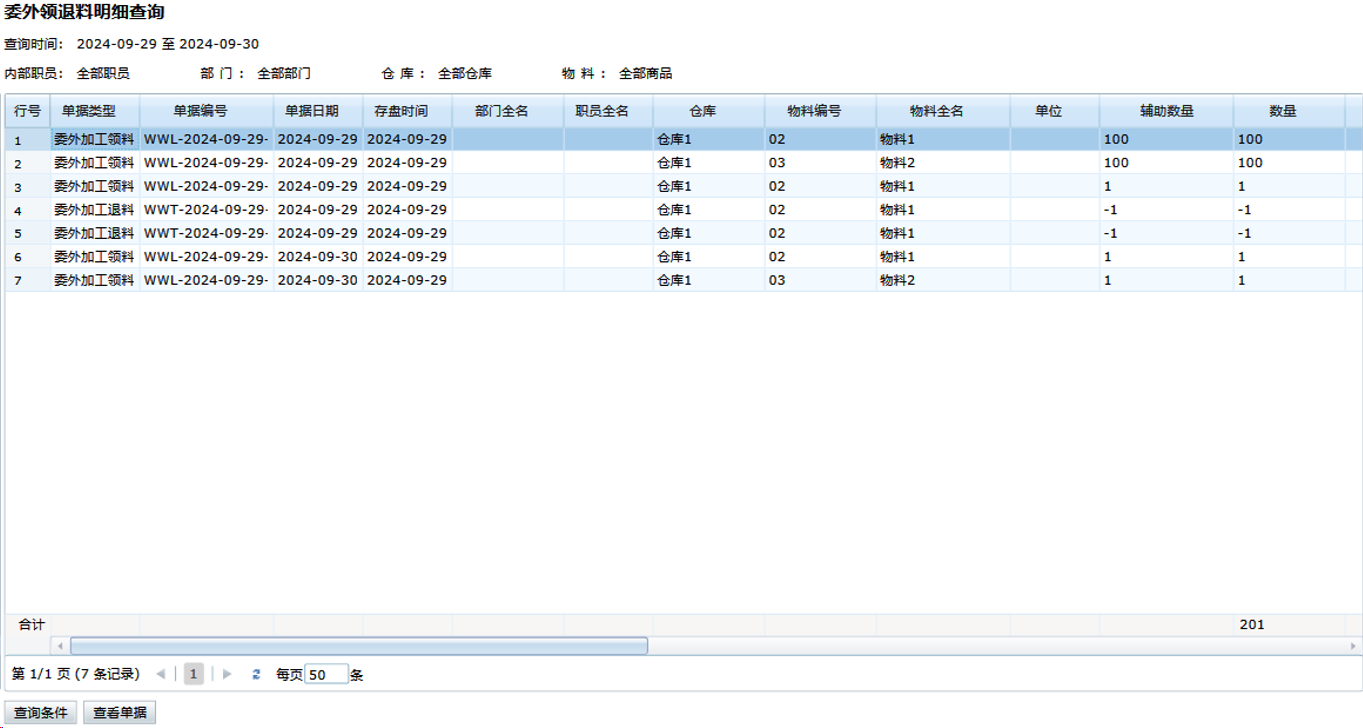
Task: Click the refresh icon in pagination bar
Action: tap(256, 675)
